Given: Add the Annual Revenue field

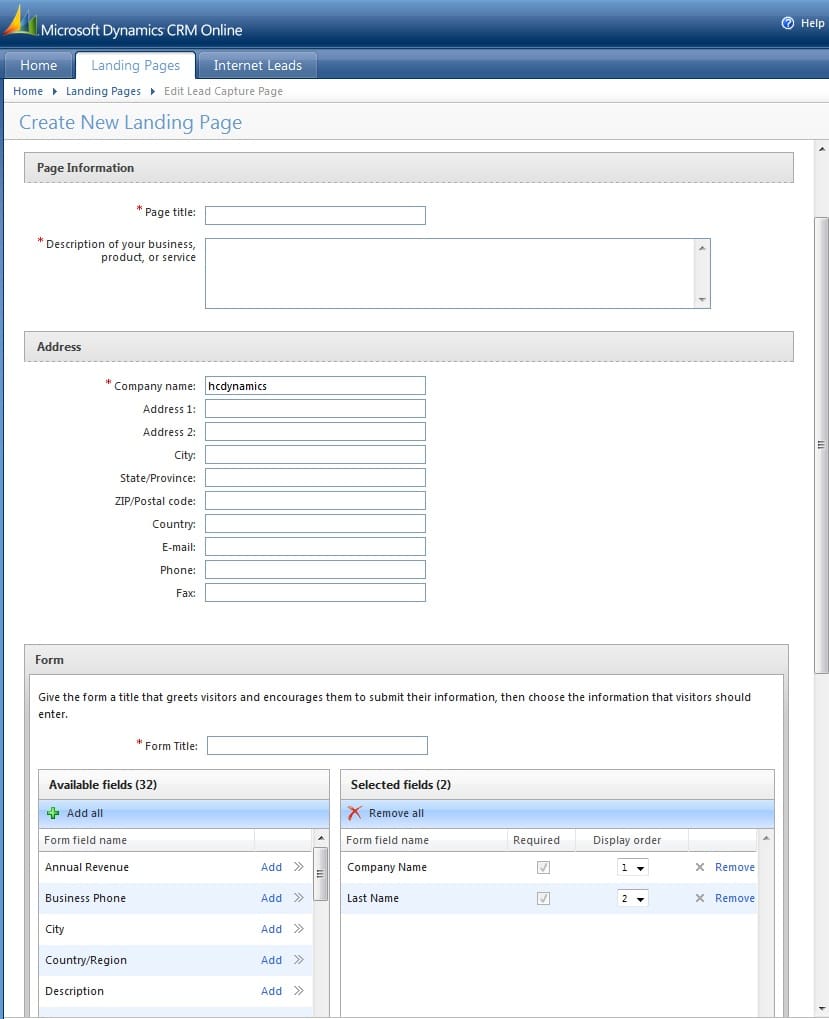Looking at the screenshot, I should point(272,867).
